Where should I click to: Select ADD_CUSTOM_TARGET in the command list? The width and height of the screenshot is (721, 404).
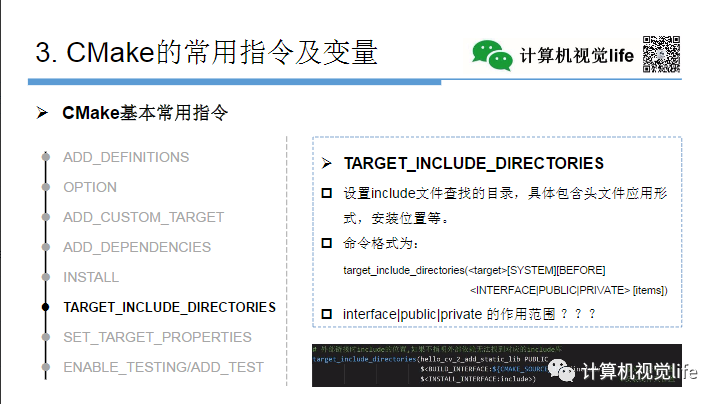pos(143,217)
